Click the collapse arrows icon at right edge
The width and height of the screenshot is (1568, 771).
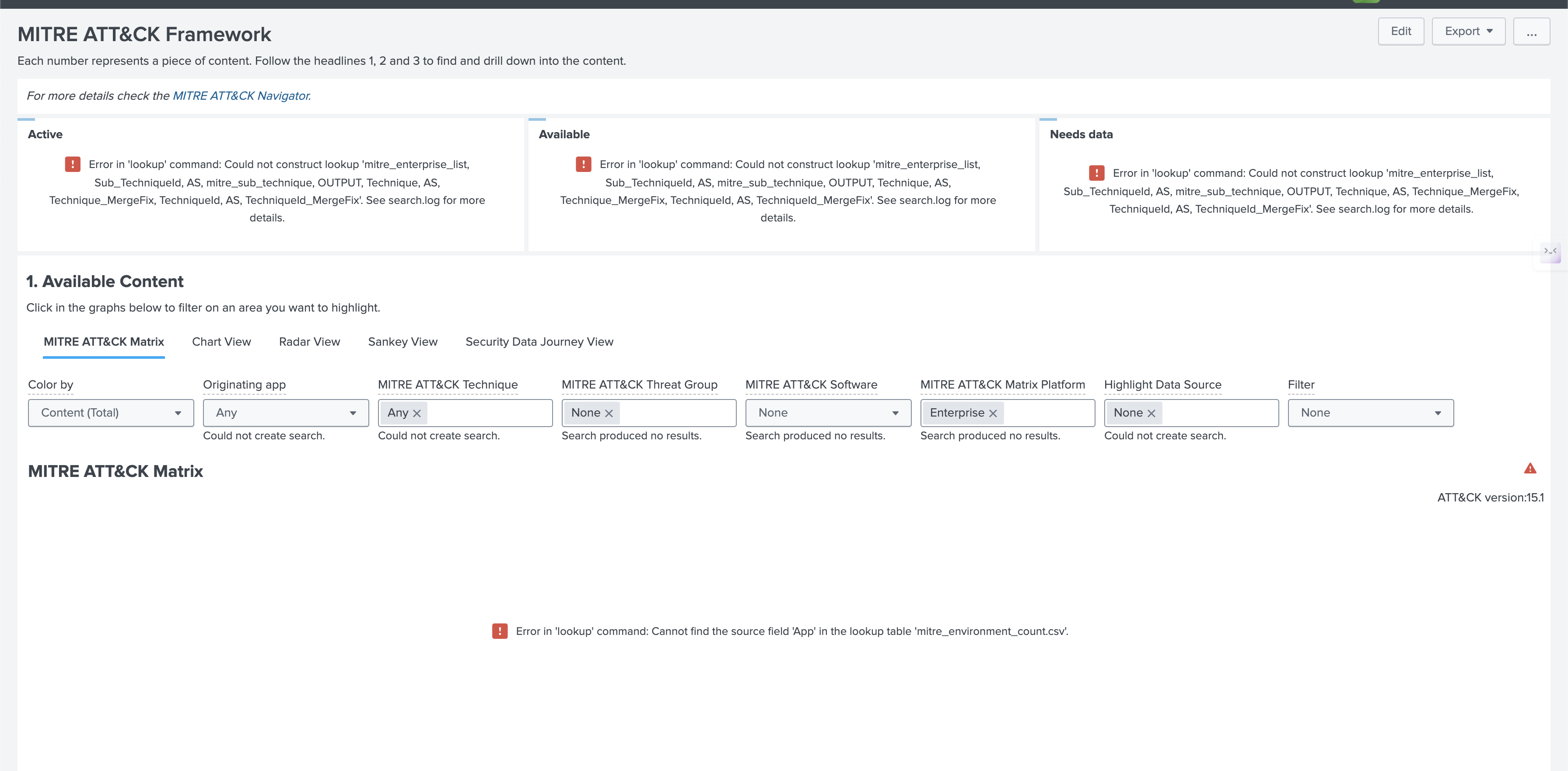tap(1550, 251)
